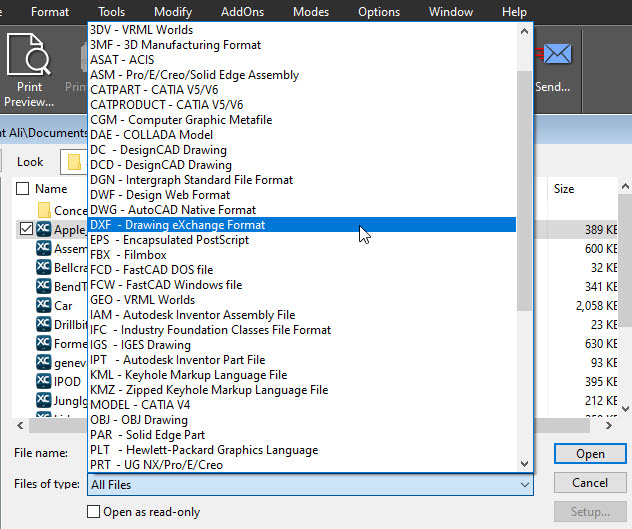
Task: Select ASAT - ACIS option
Action: click(x=302, y=60)
